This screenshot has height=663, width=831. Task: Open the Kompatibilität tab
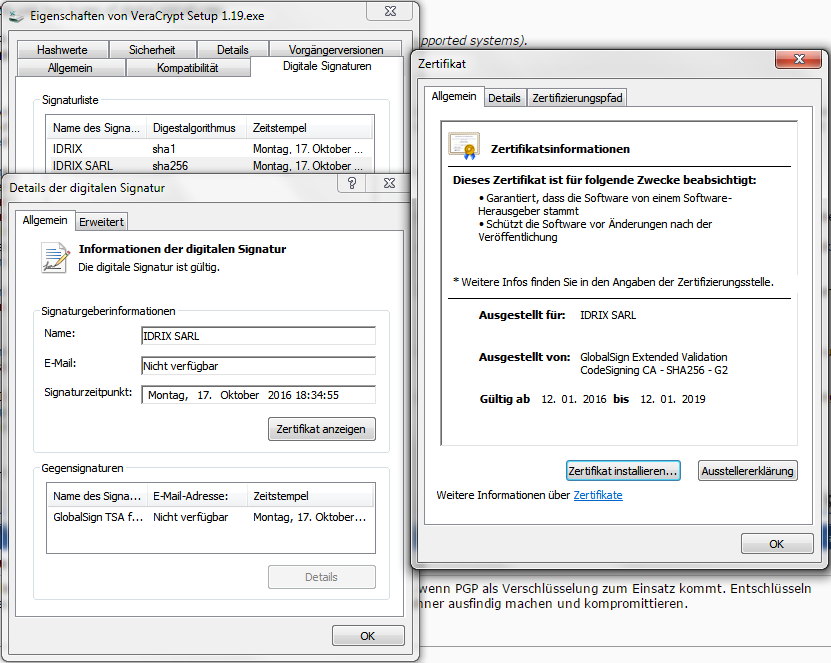click(188, 68)
